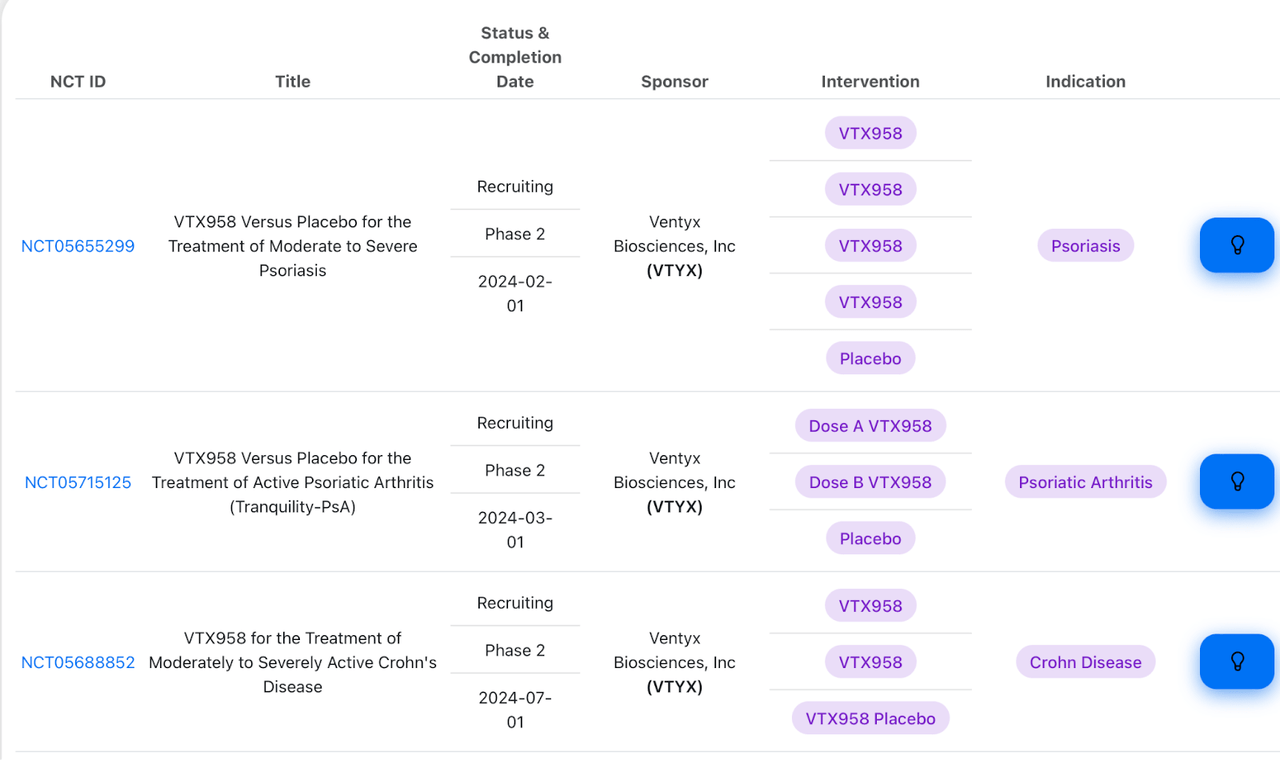Click the Dose A VTX958 intervention pill
Viewport: 1280px width, 760px height.
(x=870, y=425)
